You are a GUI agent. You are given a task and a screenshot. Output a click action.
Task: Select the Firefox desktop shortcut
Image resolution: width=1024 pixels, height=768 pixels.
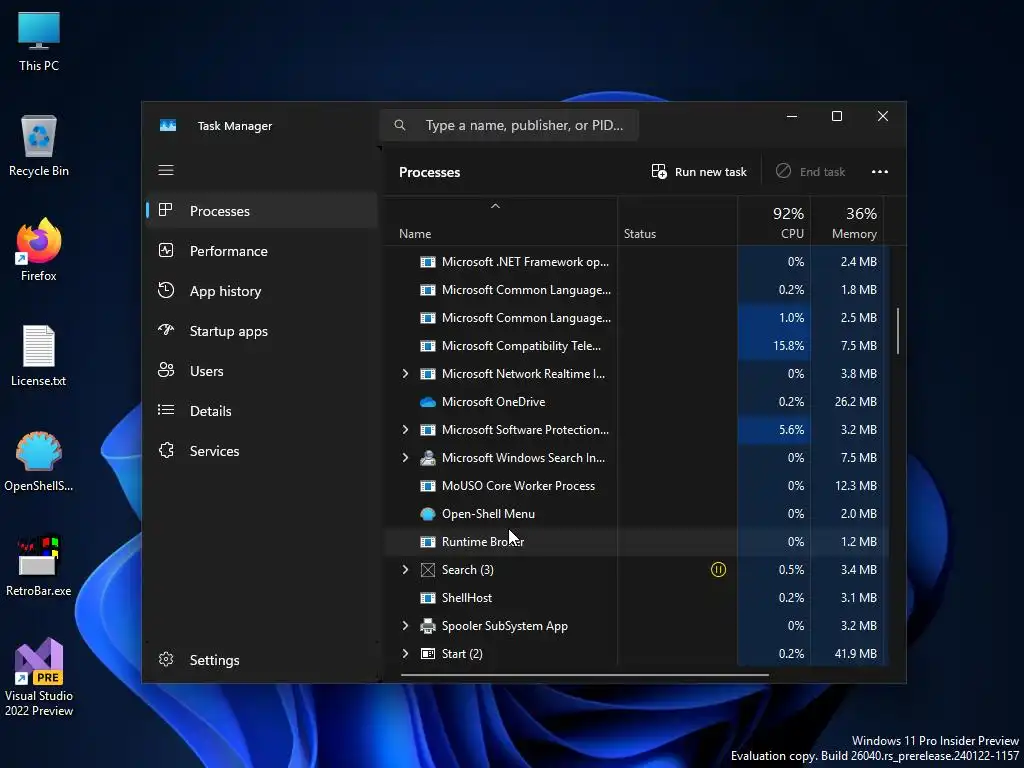(x=39, y=250)
